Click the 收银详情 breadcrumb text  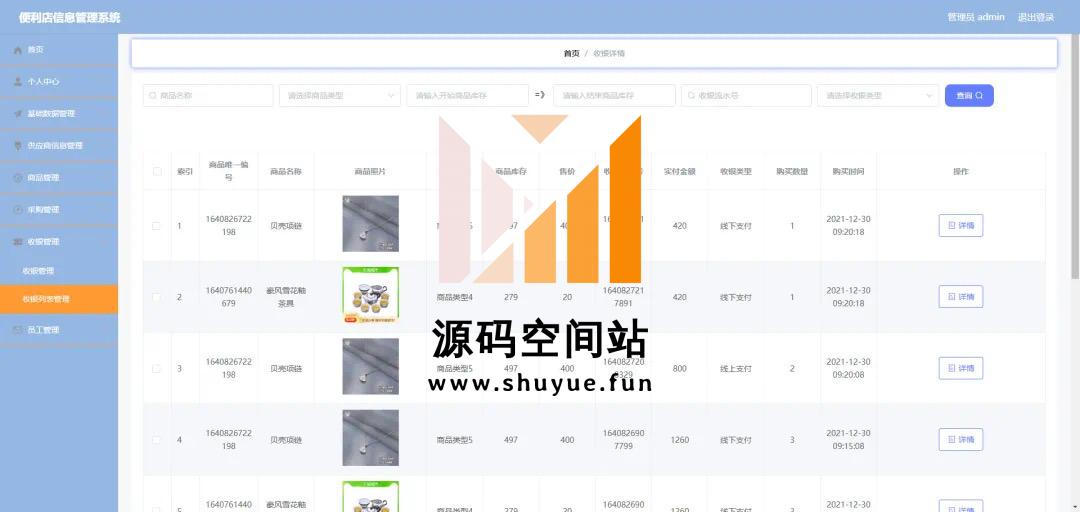pyautogui.click(x=609, y=53)
